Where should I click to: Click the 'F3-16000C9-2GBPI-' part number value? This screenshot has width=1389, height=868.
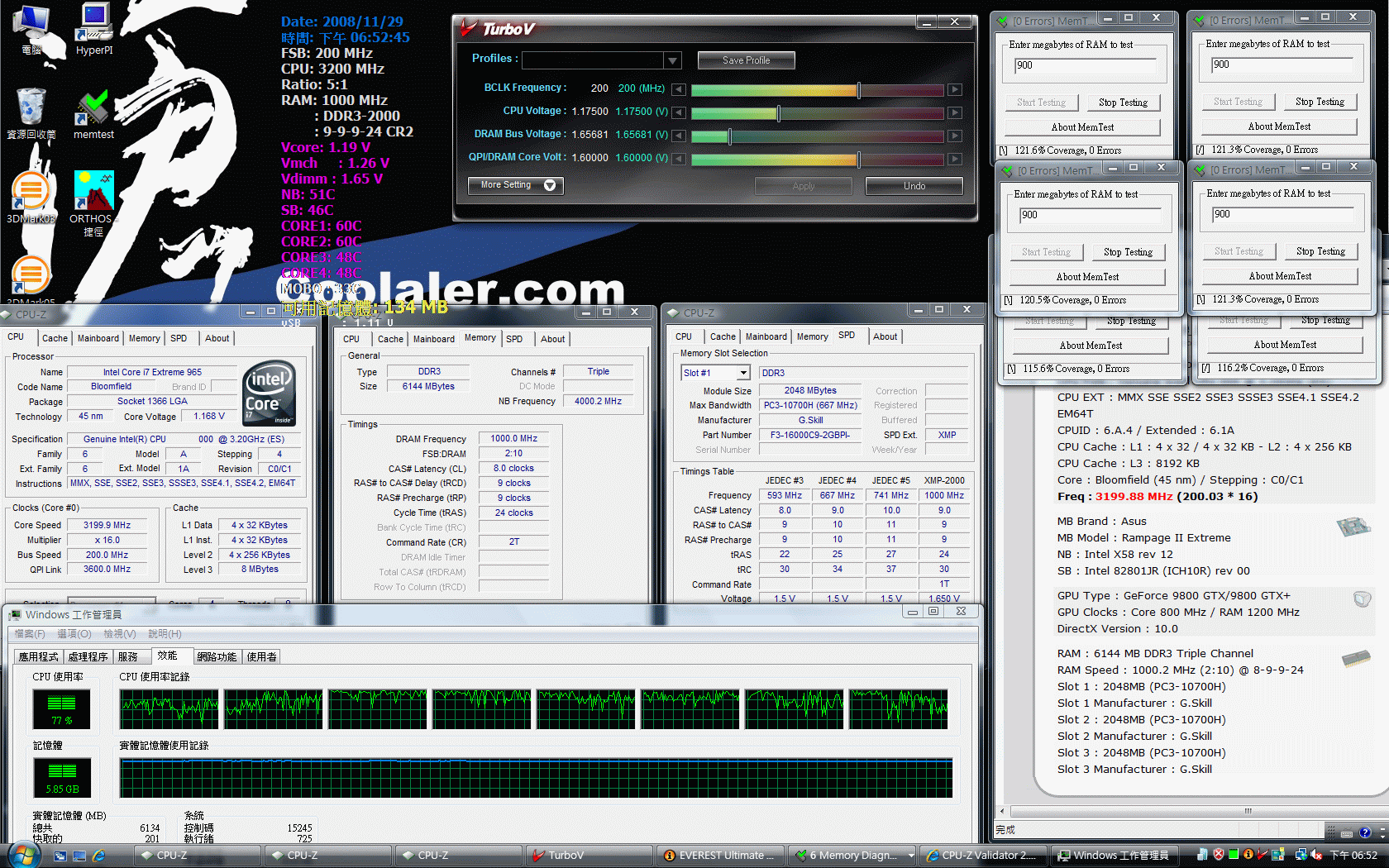coord(809,435)
